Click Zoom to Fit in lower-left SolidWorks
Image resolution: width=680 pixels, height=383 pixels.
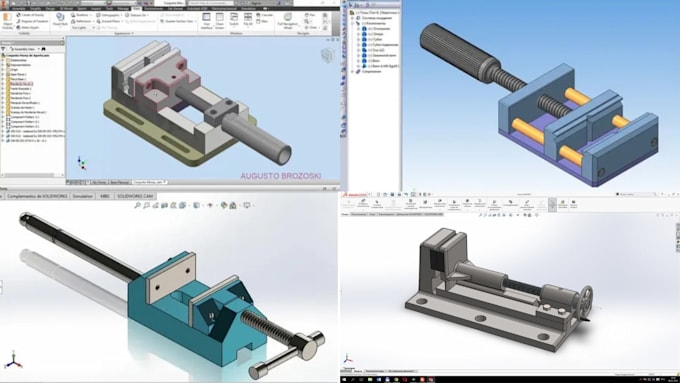[x=137, y=205]
